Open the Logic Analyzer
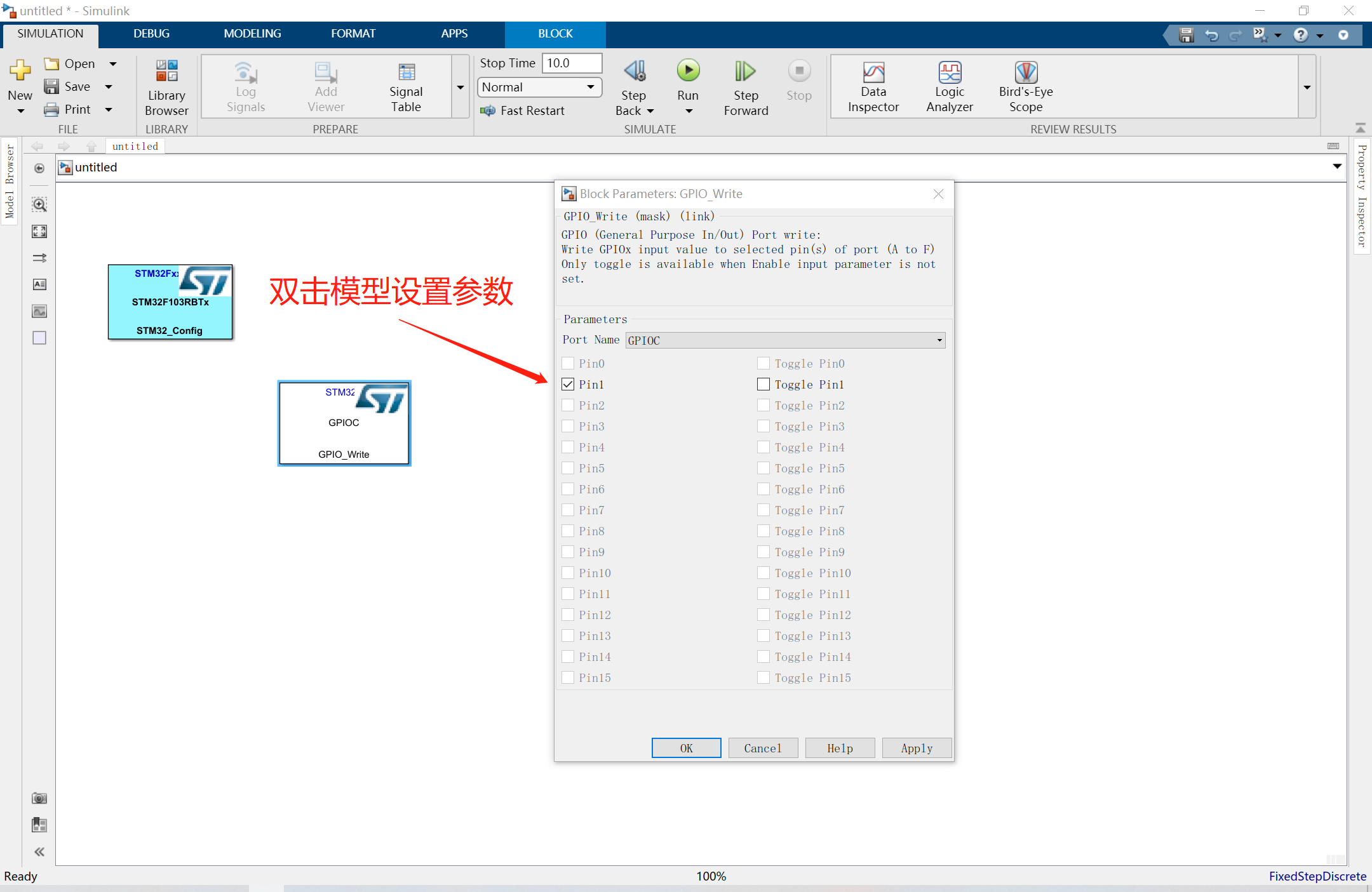Screen dimensions: 1372x892 950,88
